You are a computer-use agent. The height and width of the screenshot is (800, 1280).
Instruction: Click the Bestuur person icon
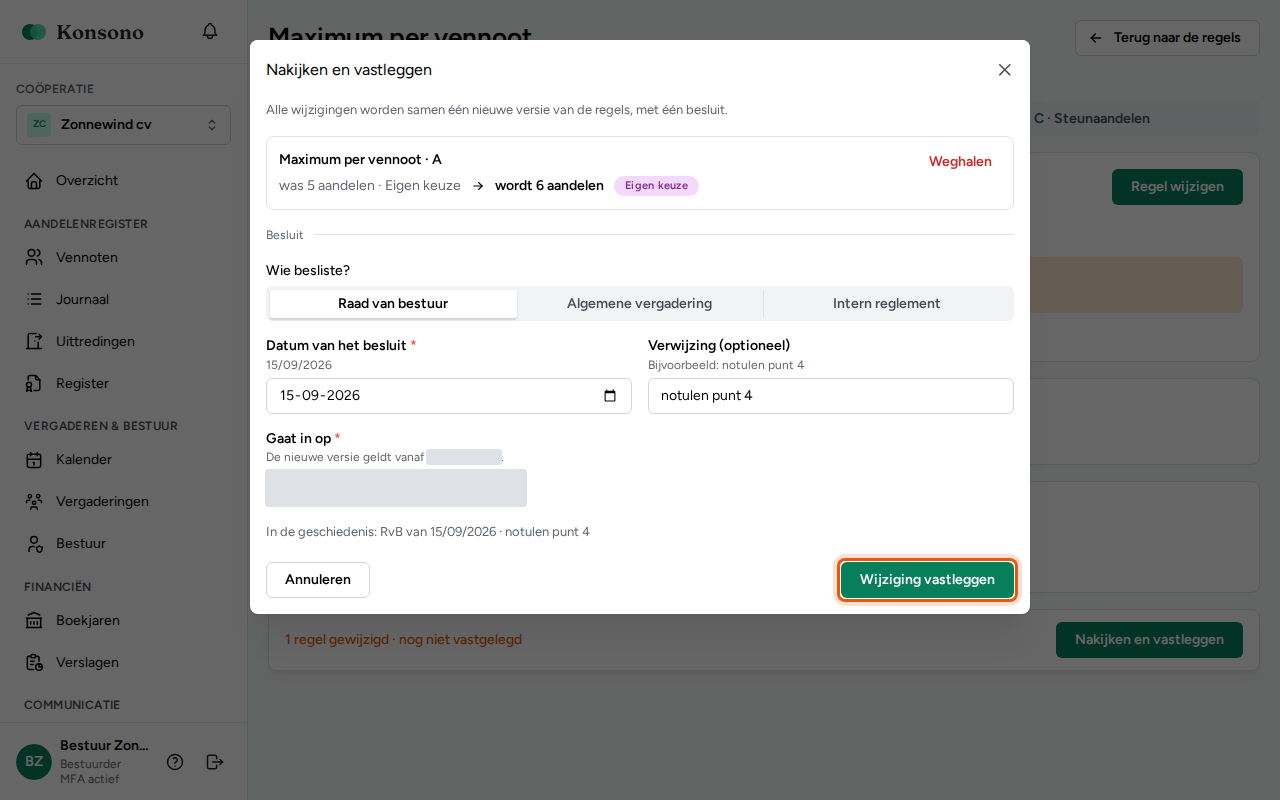coord(34,544)
